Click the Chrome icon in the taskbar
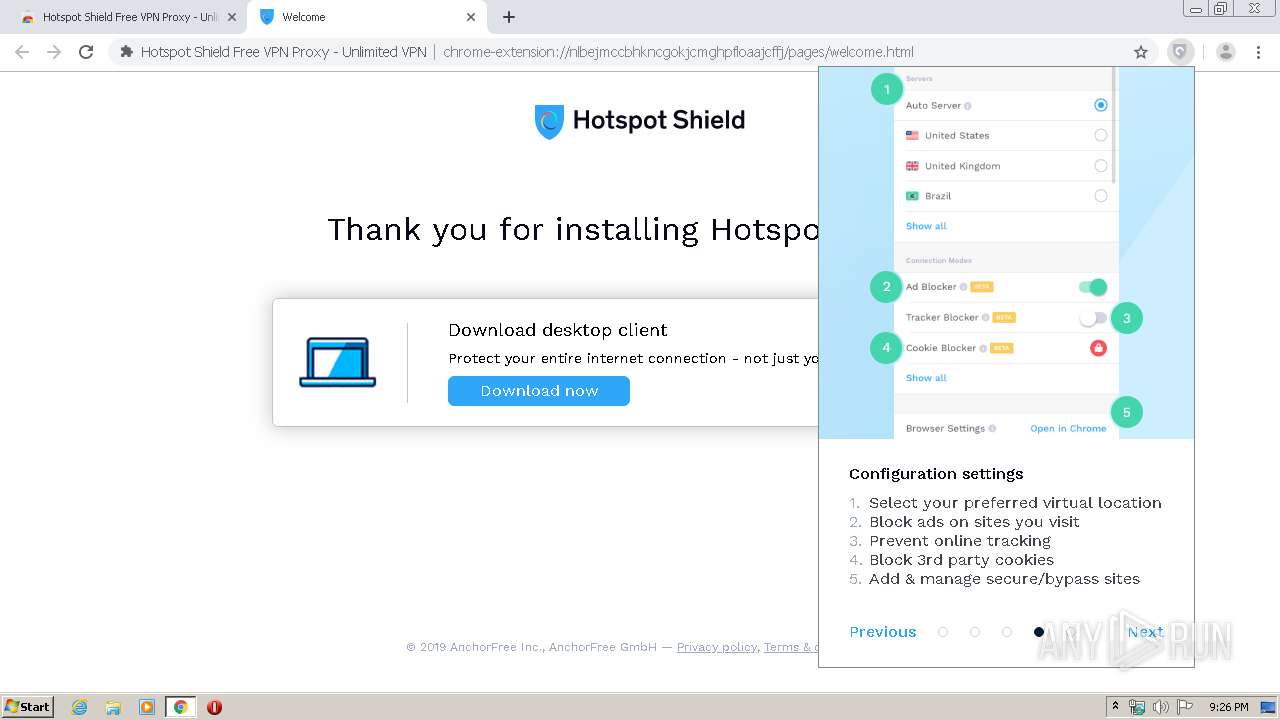Viewport: 1280px width, 720px height. [180, 707]
